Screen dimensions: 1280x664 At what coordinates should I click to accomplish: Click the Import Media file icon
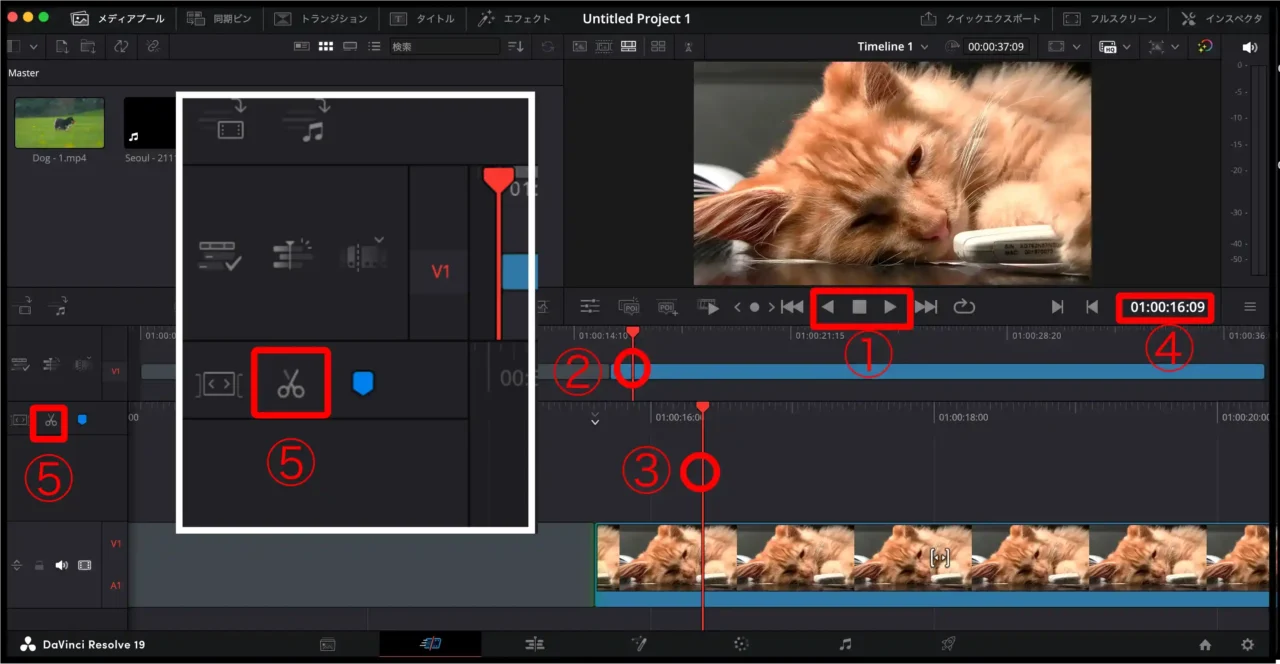[x=62, y=47]
